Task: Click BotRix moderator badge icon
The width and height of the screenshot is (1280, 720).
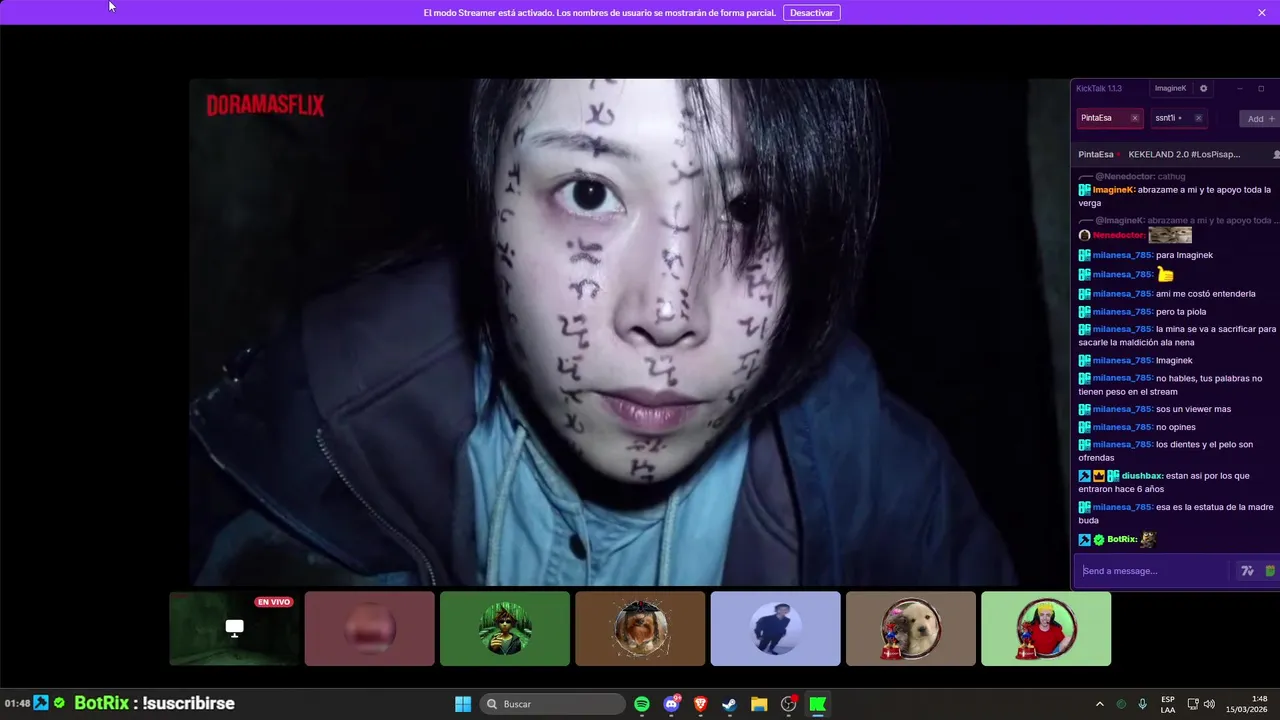Action: click(1084, 540)
